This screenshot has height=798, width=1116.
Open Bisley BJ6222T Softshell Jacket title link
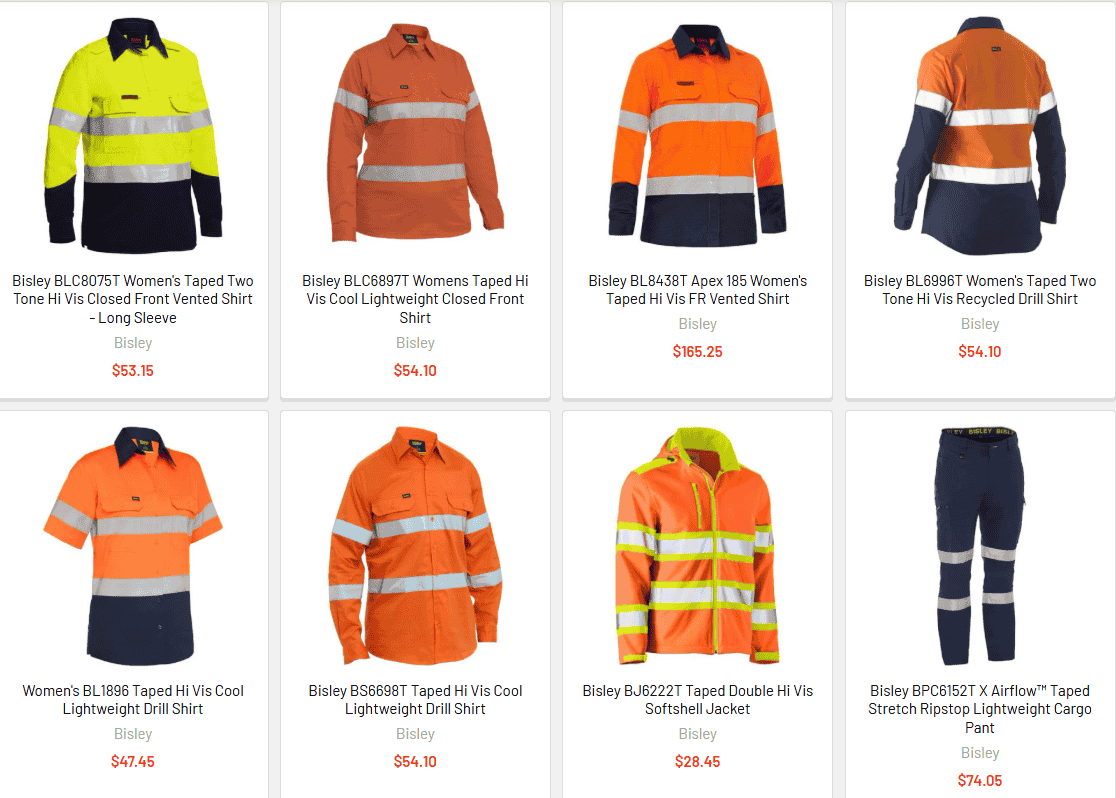pyautogui.click(x=698, y=700)
